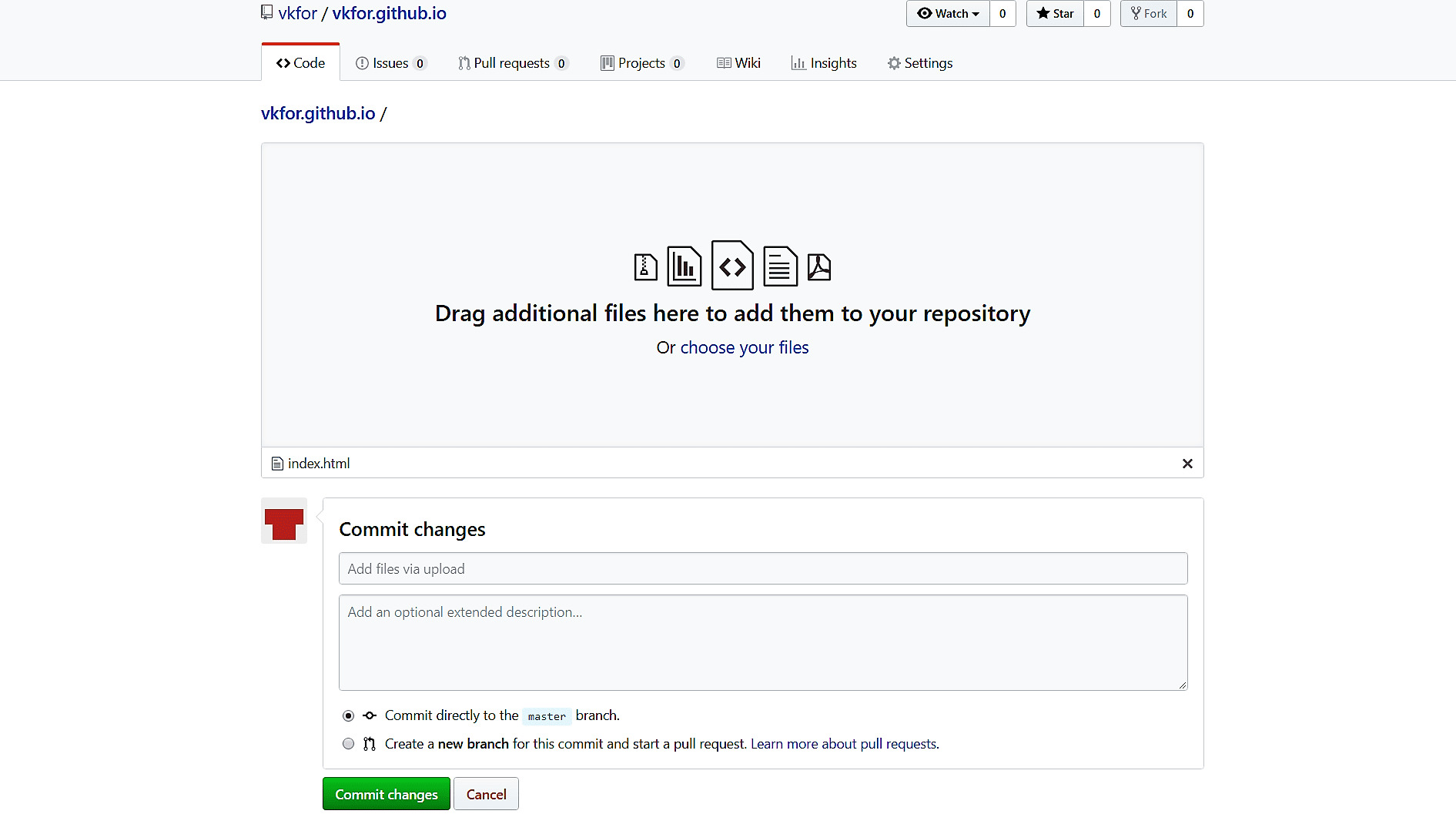Remove index.html from the upload list
This screenshot has width=1456, height=814.
point(1187,464)
